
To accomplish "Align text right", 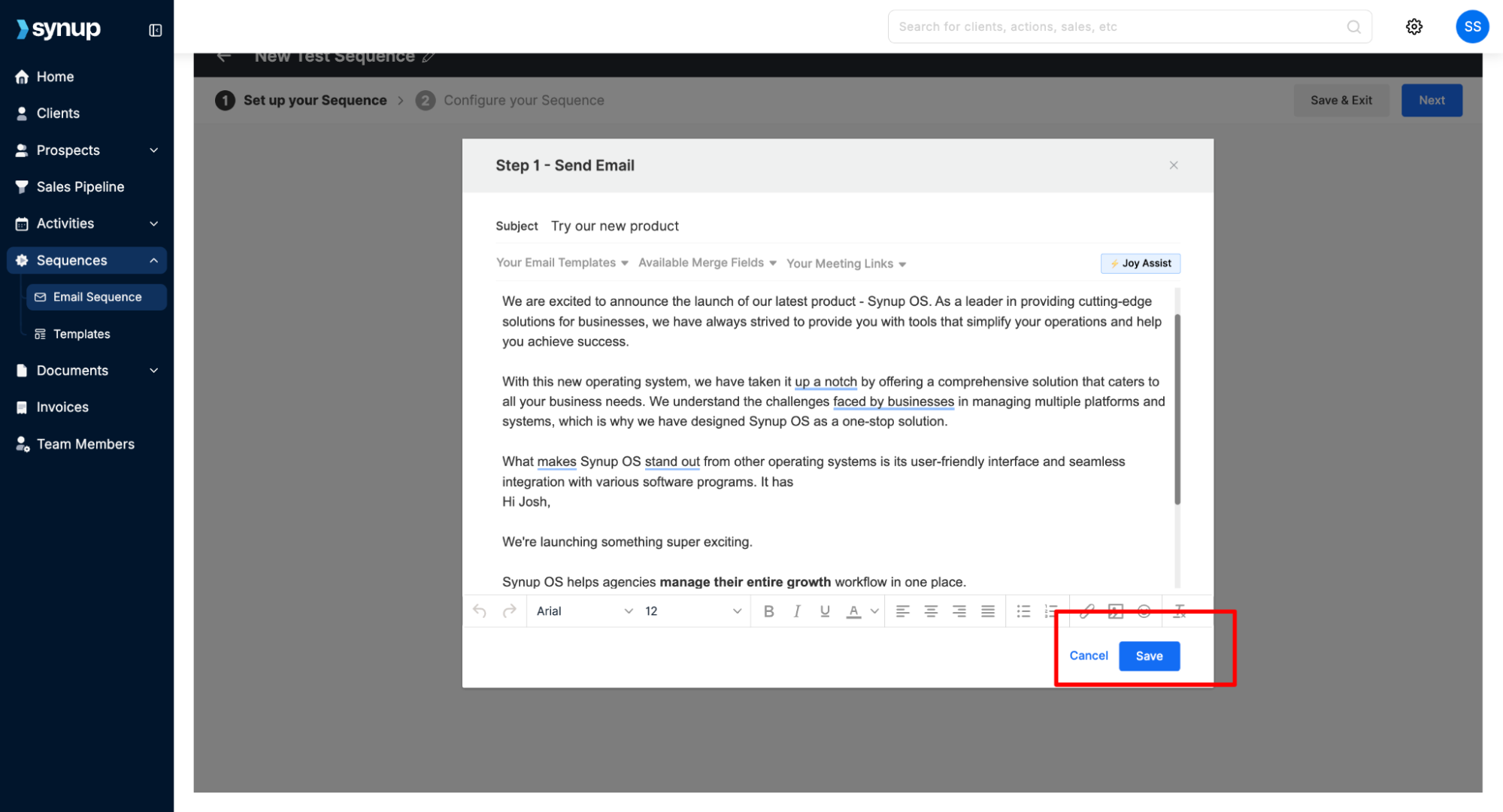I will pyautogui.click(x=959, y=611).
